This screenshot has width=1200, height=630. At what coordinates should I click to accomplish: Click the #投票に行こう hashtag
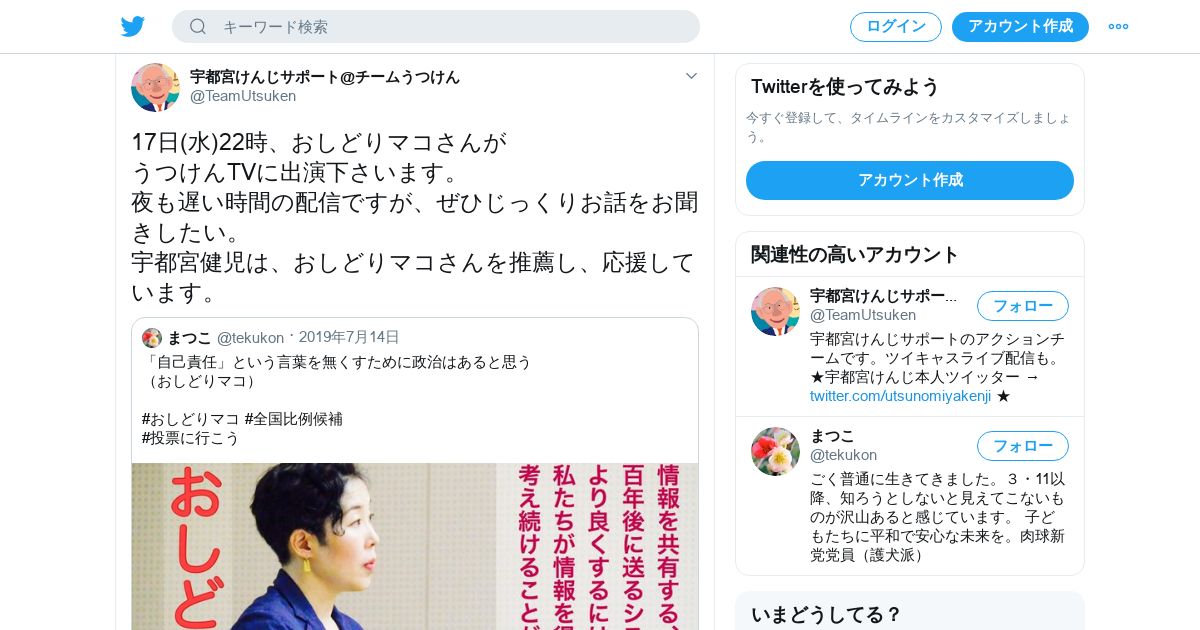(191, 438)
